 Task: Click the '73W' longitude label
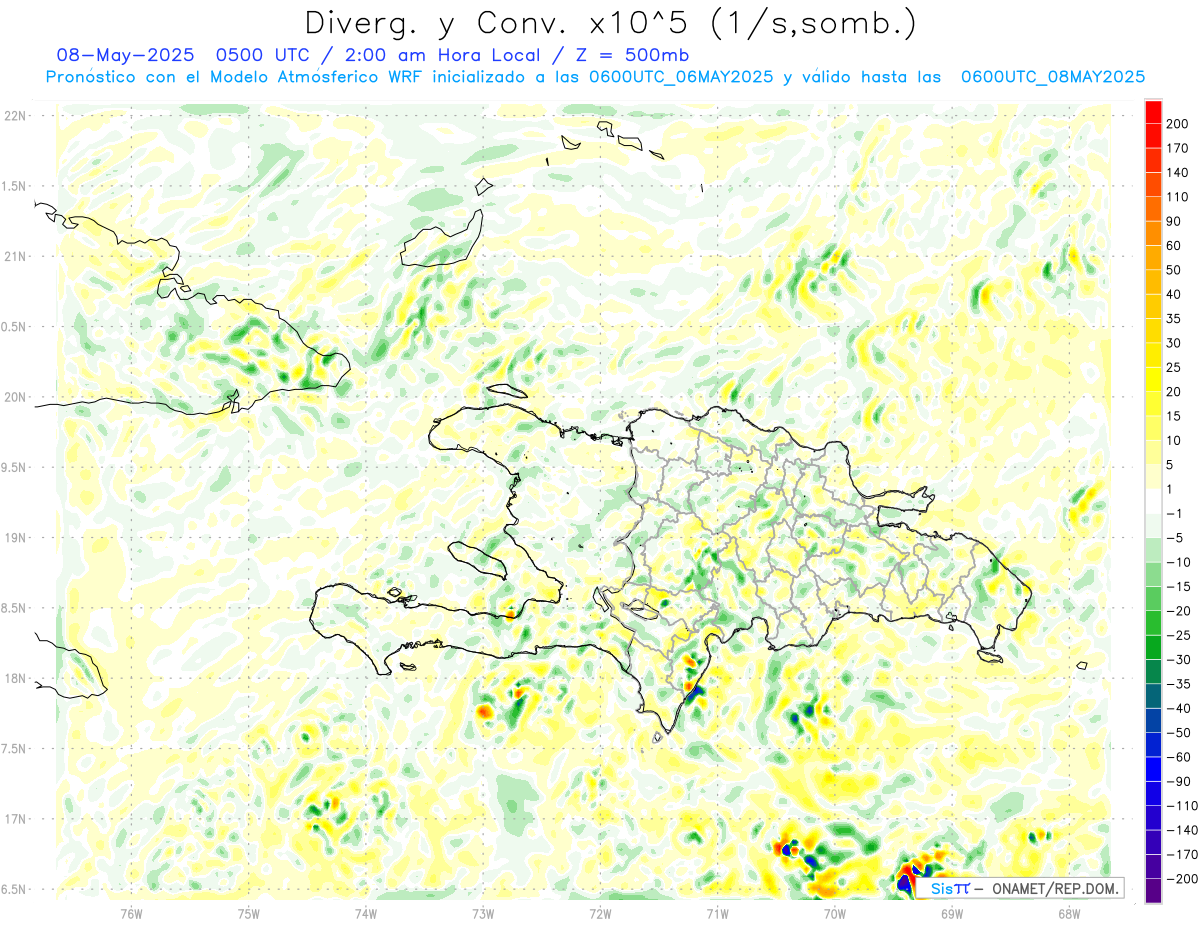[483, 912]
